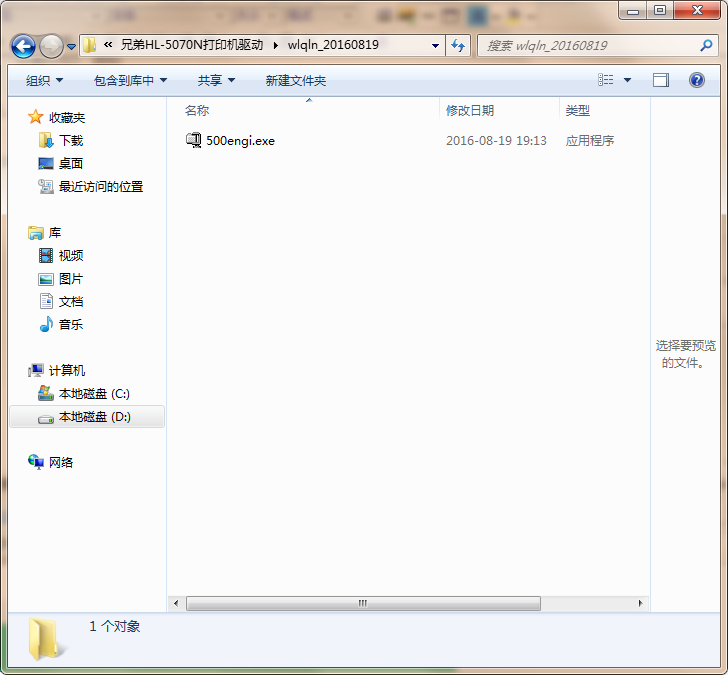Open 网络 in navigation pane
This screenshot has height=675, width=728.
coord(61,462)
